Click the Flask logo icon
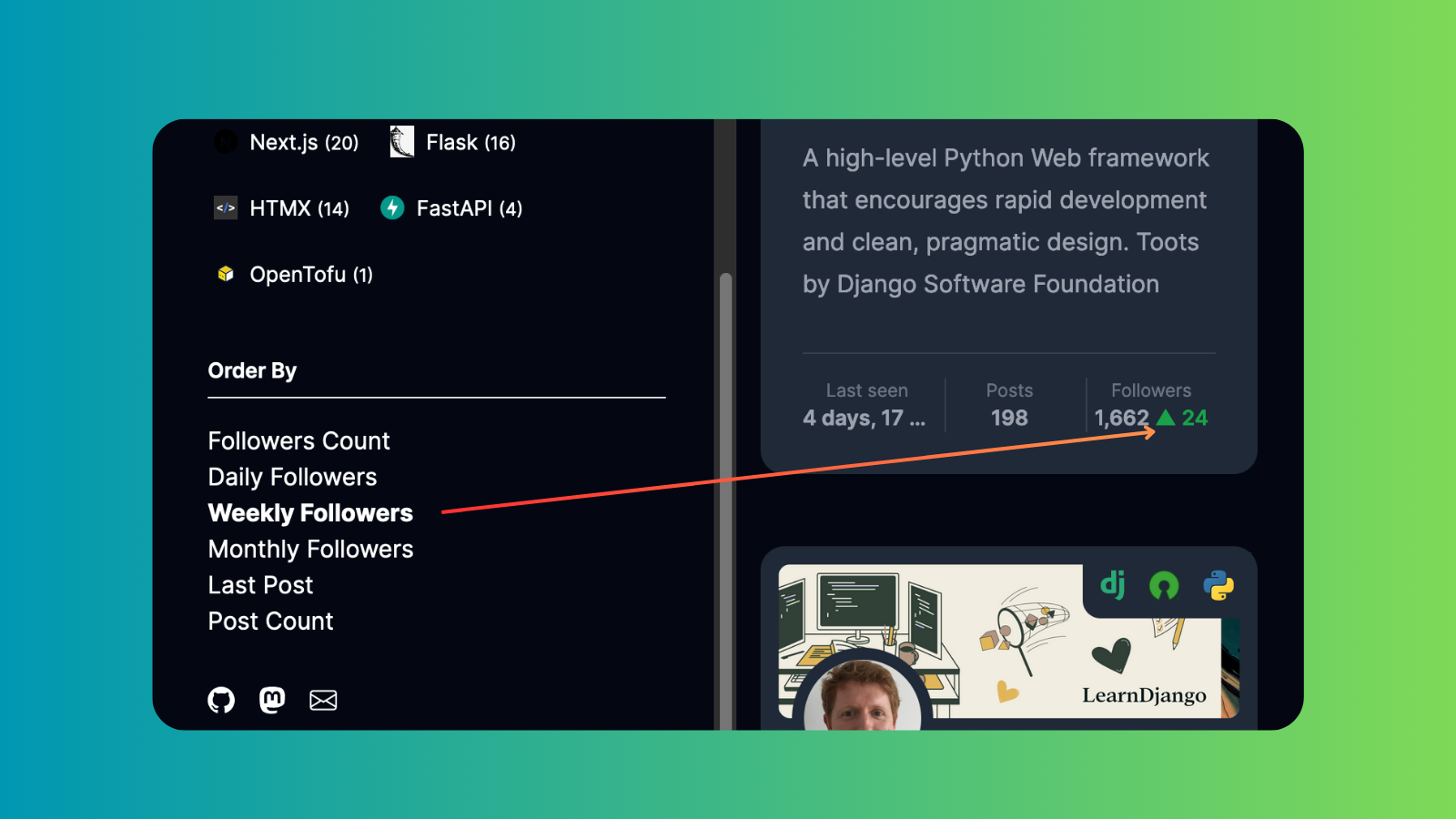Viewport: 1456px width, 819px height. [401, 142]
